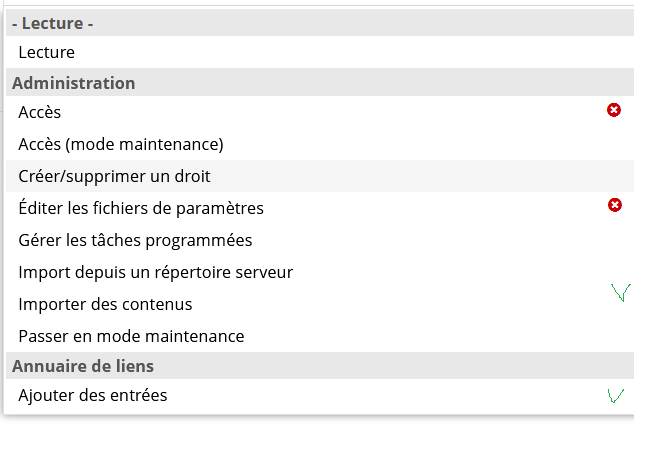
Task: Select the Accès right
Action: (x=320, y=112)
